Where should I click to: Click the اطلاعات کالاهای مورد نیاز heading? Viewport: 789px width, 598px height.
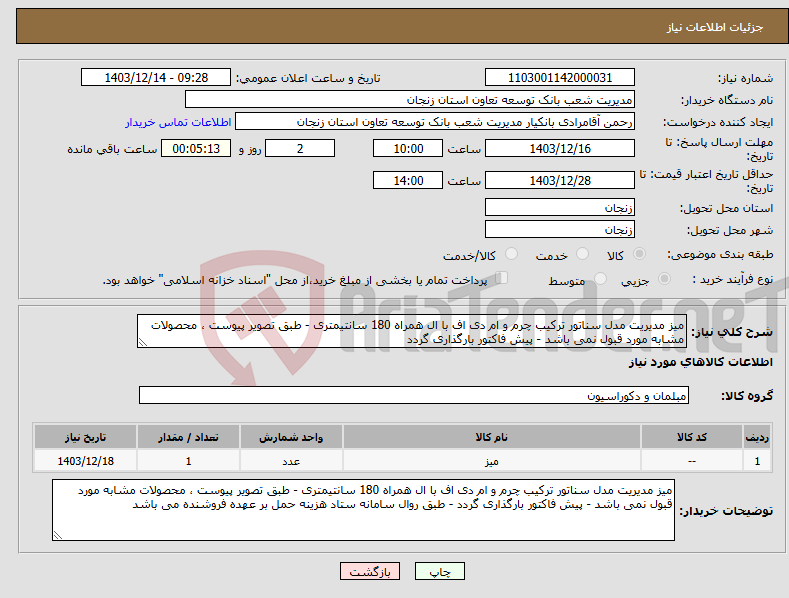click(700, 362)
